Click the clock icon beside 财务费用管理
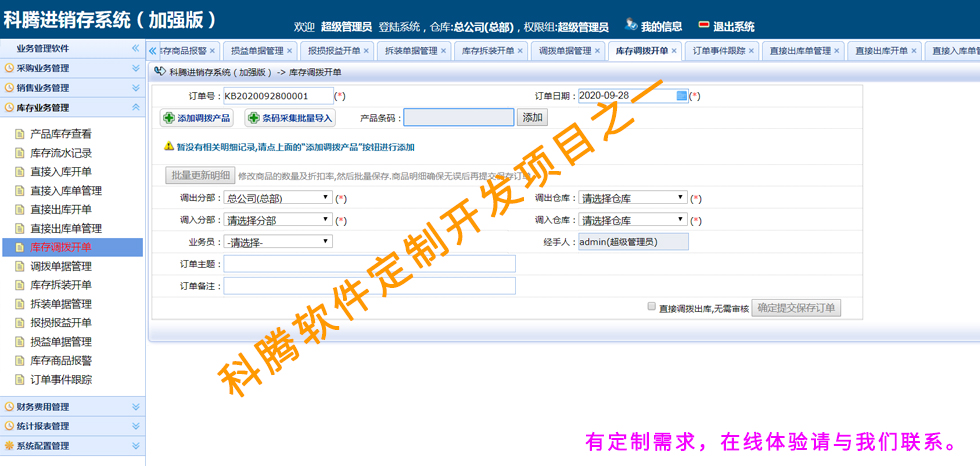This screenshot has height=466, width=980. [9, 407]
